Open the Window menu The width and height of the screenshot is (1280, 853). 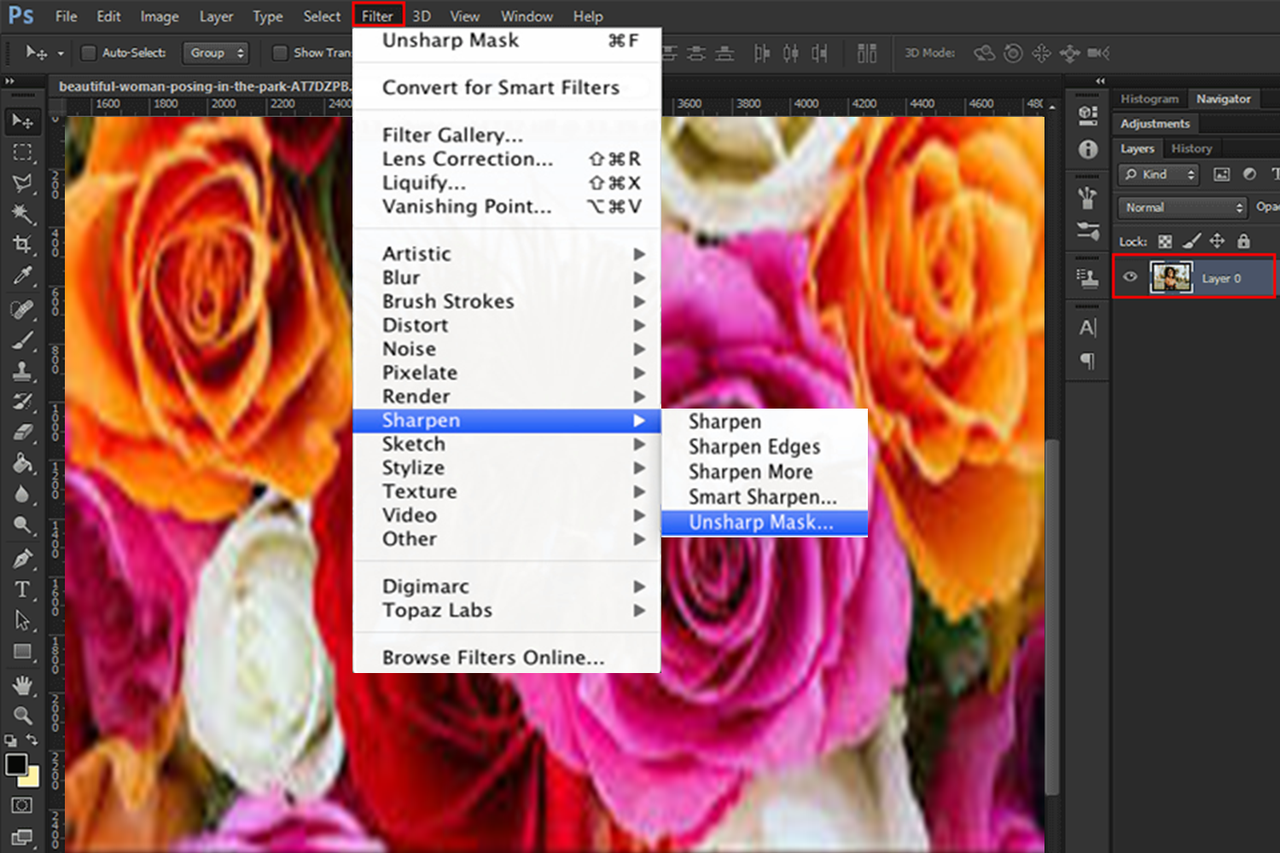(x=527, y=16)
